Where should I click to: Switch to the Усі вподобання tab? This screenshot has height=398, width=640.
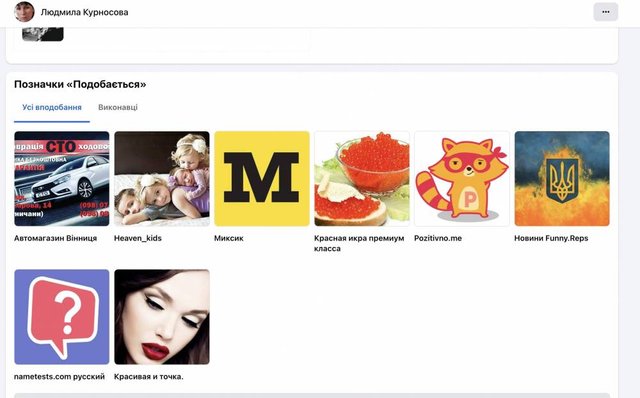(x=52, y=107)
